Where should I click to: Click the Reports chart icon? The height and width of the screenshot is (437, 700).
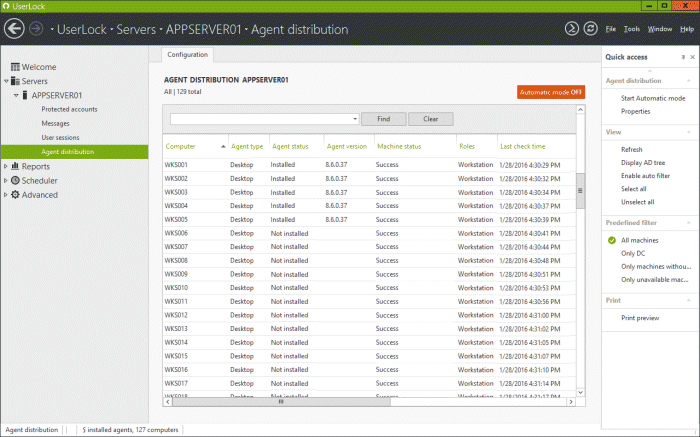coord(15,167)
